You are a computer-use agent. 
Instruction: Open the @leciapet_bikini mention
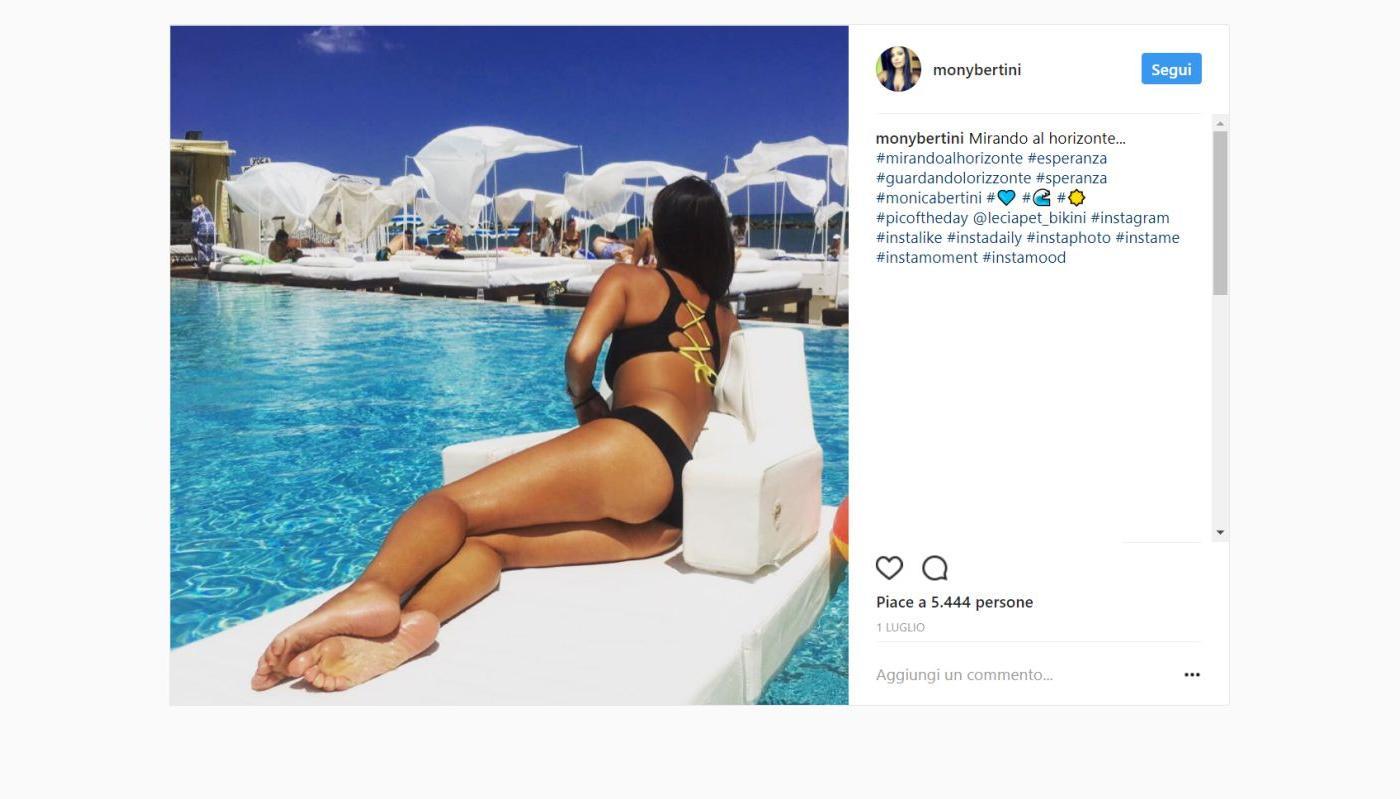pyautogui.click(x=1029, y=218)
